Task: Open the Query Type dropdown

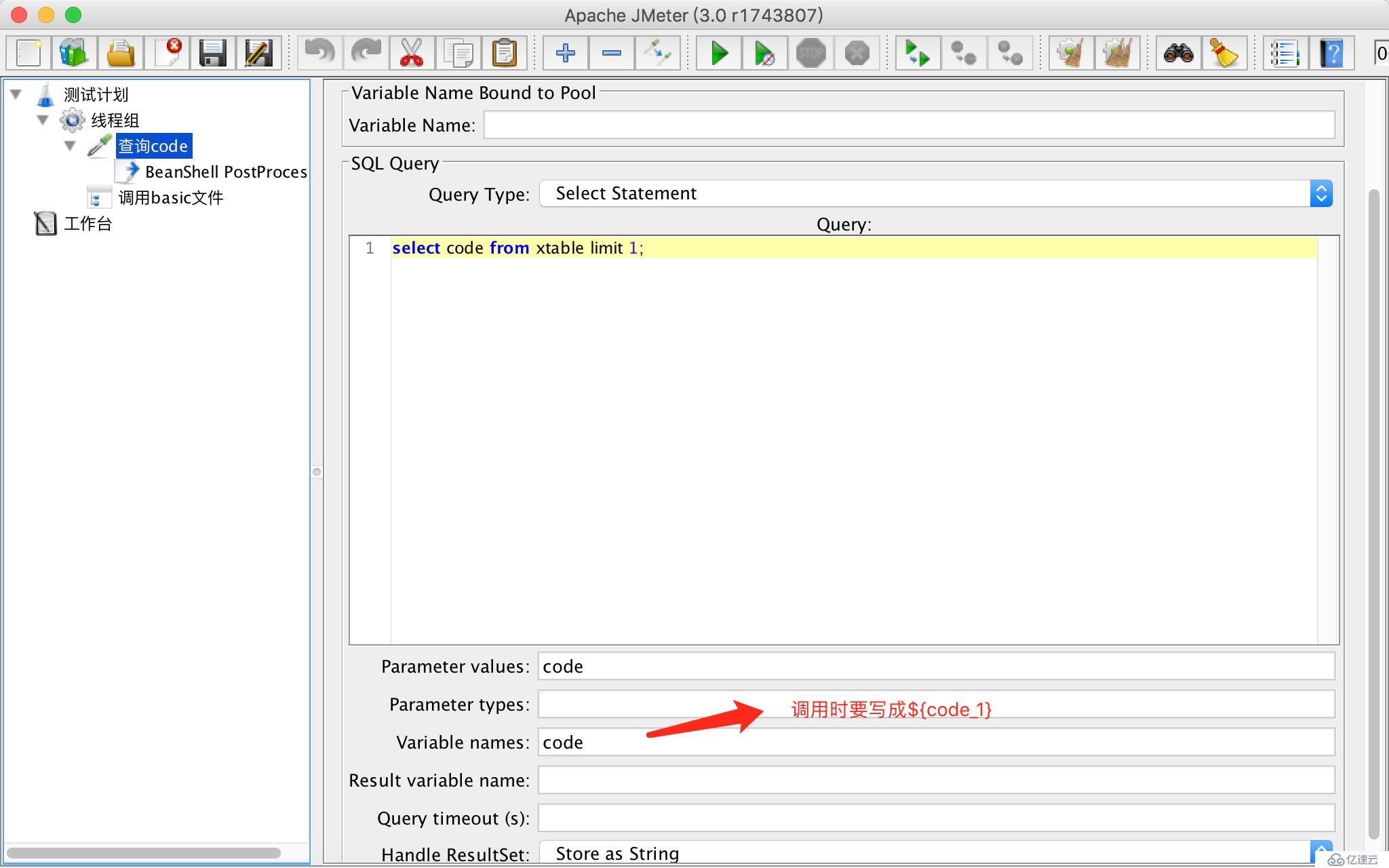Action: point(936,193)
